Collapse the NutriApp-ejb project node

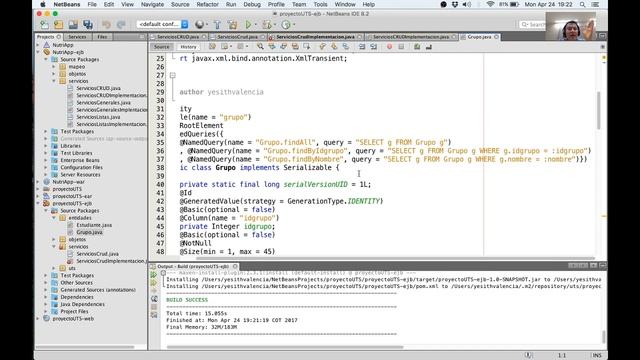click(38, 52)
